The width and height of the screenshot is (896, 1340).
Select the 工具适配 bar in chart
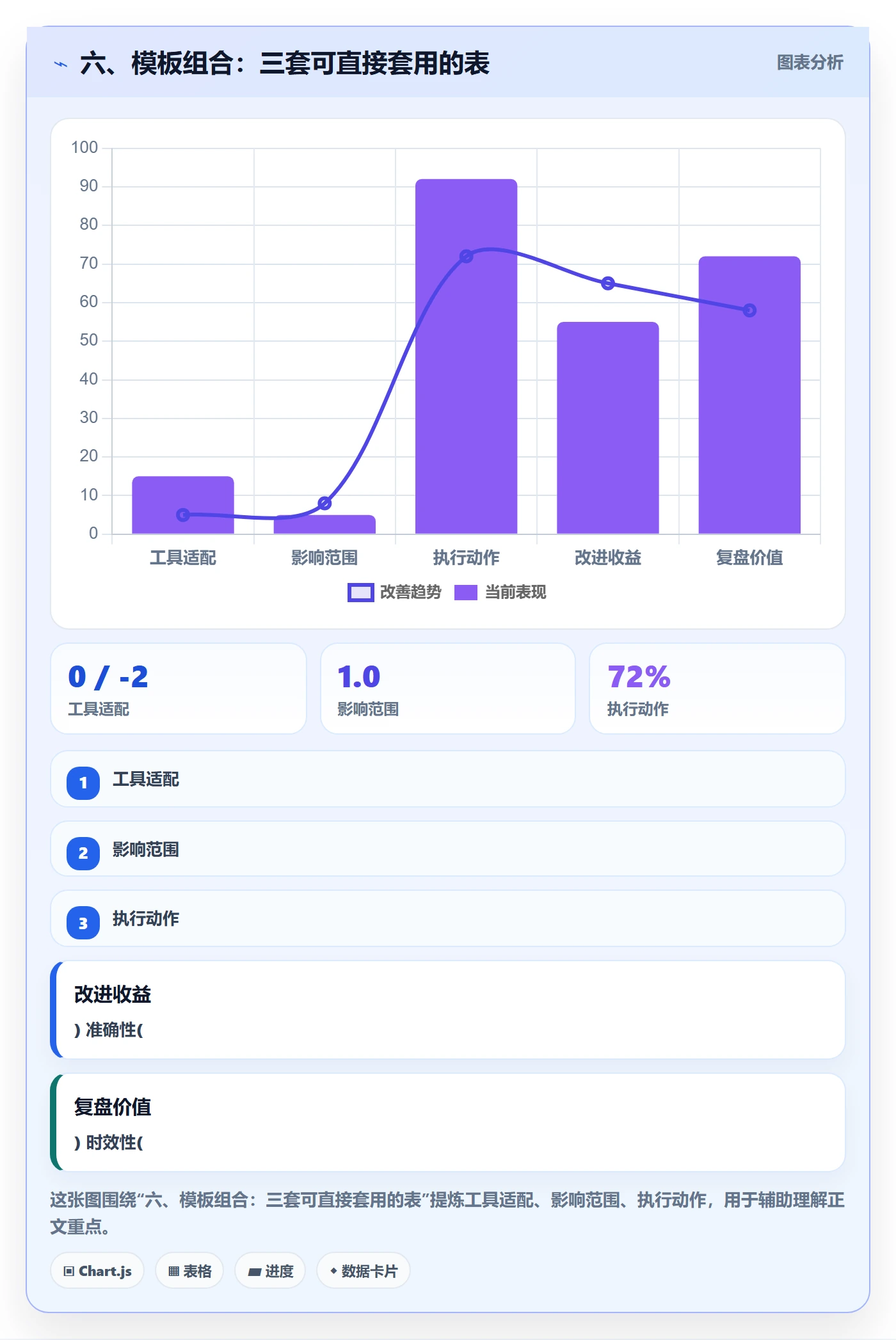pos(183,505)
